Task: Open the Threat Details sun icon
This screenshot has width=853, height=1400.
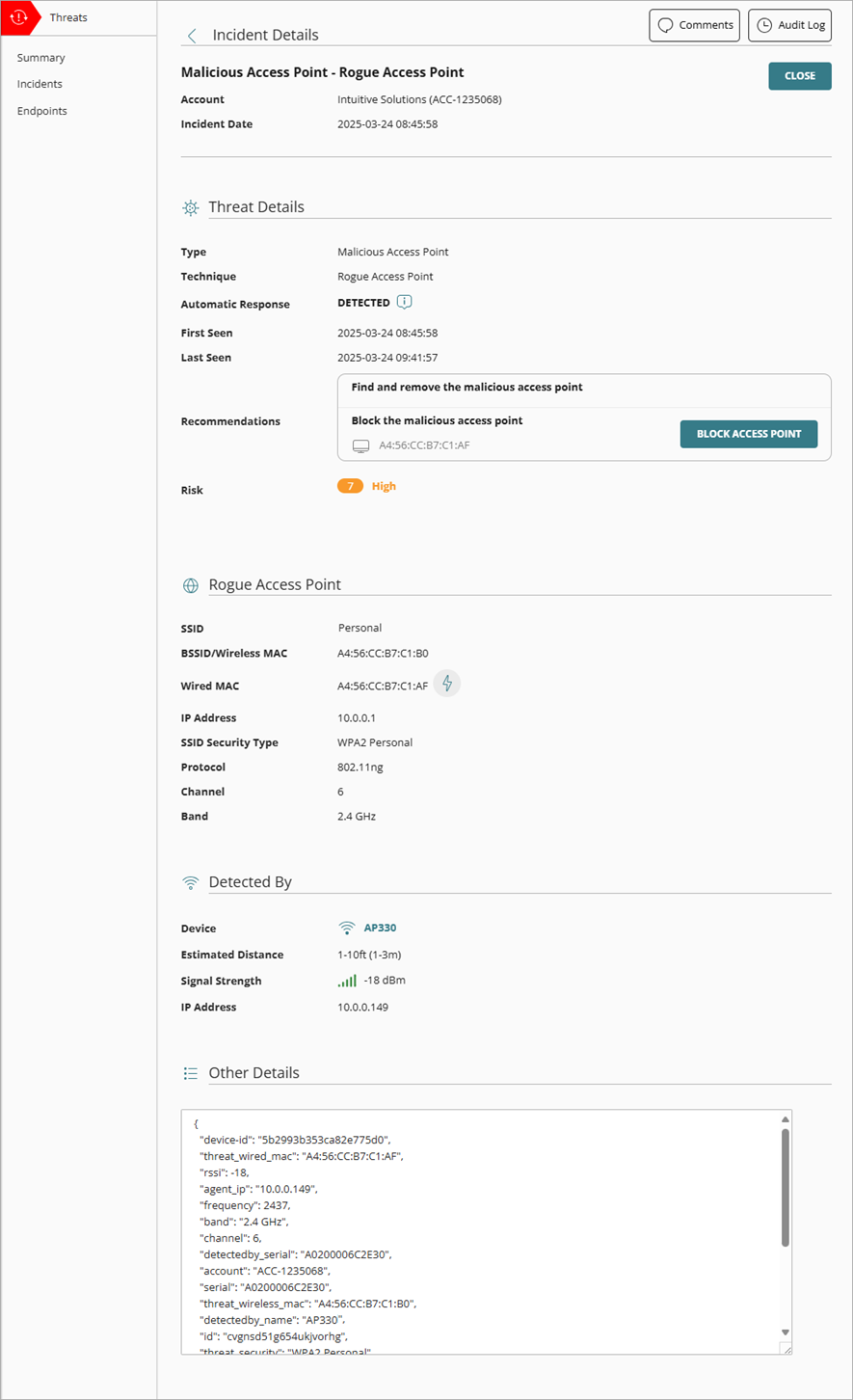Action: (x=191, y=207)
